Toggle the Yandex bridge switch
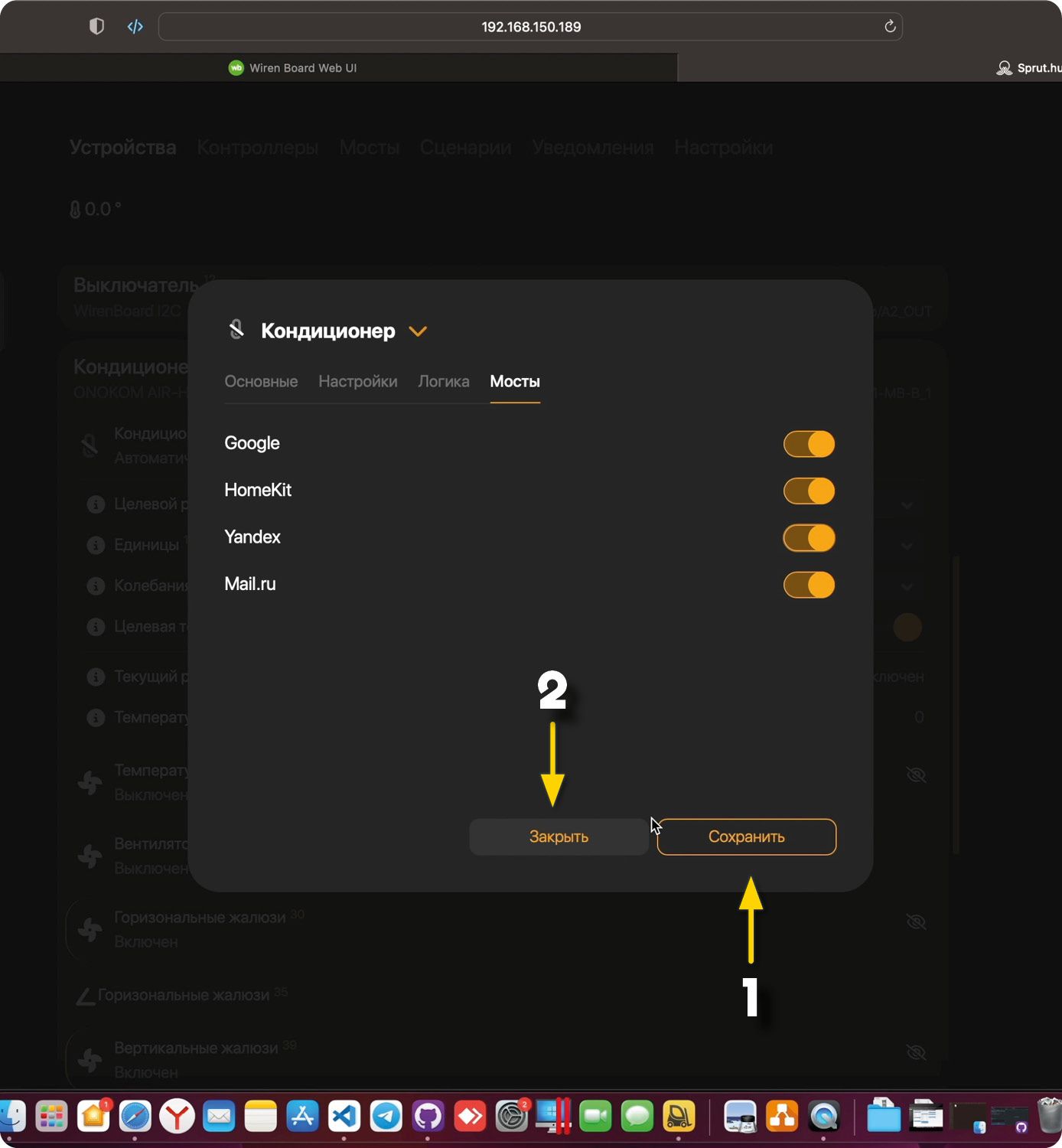Image resolution: width=1062 pixels, height=1148 pixels. [809, 538]
